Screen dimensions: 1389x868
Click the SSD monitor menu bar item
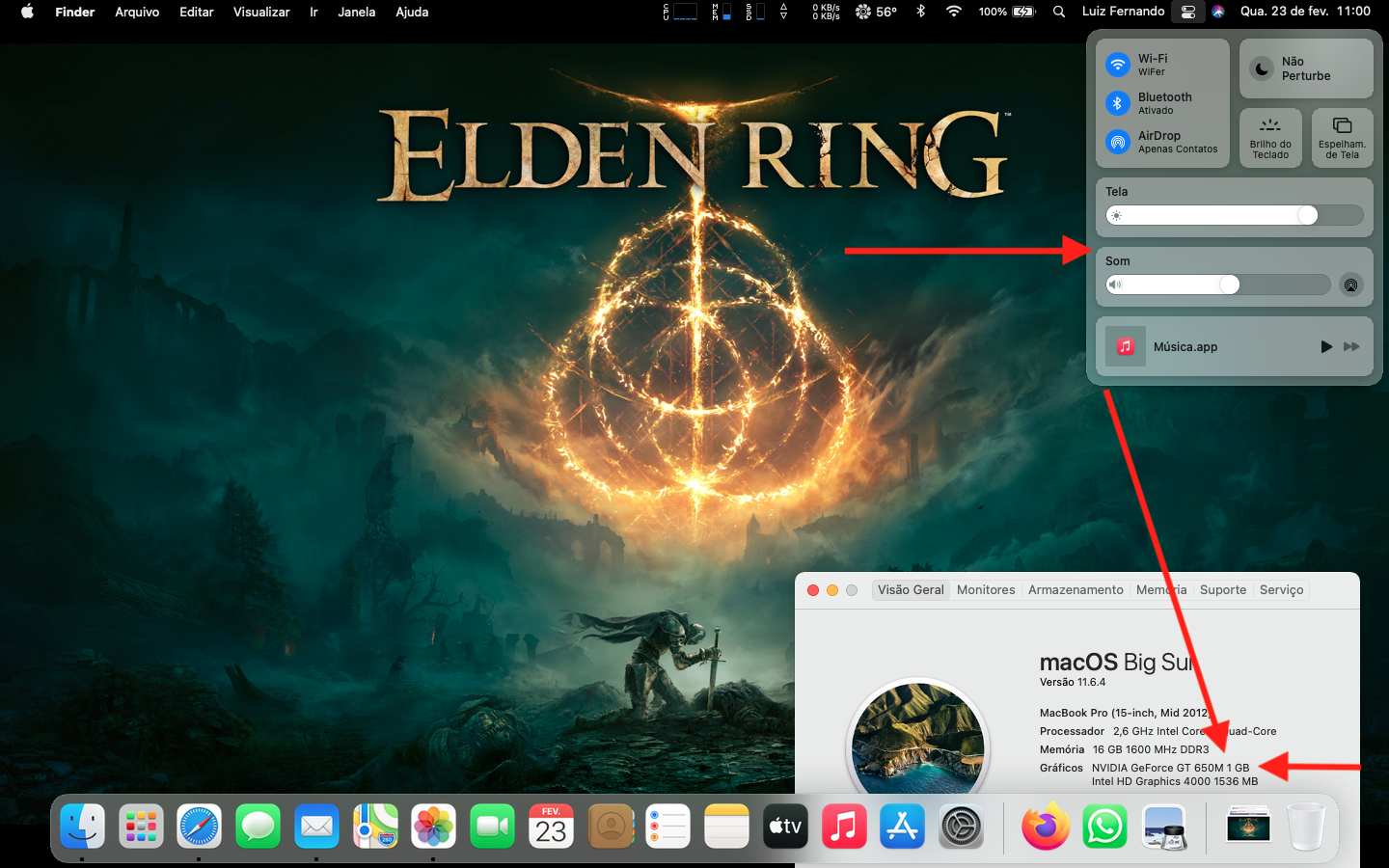pyautogui.click(x=755, y=12)
